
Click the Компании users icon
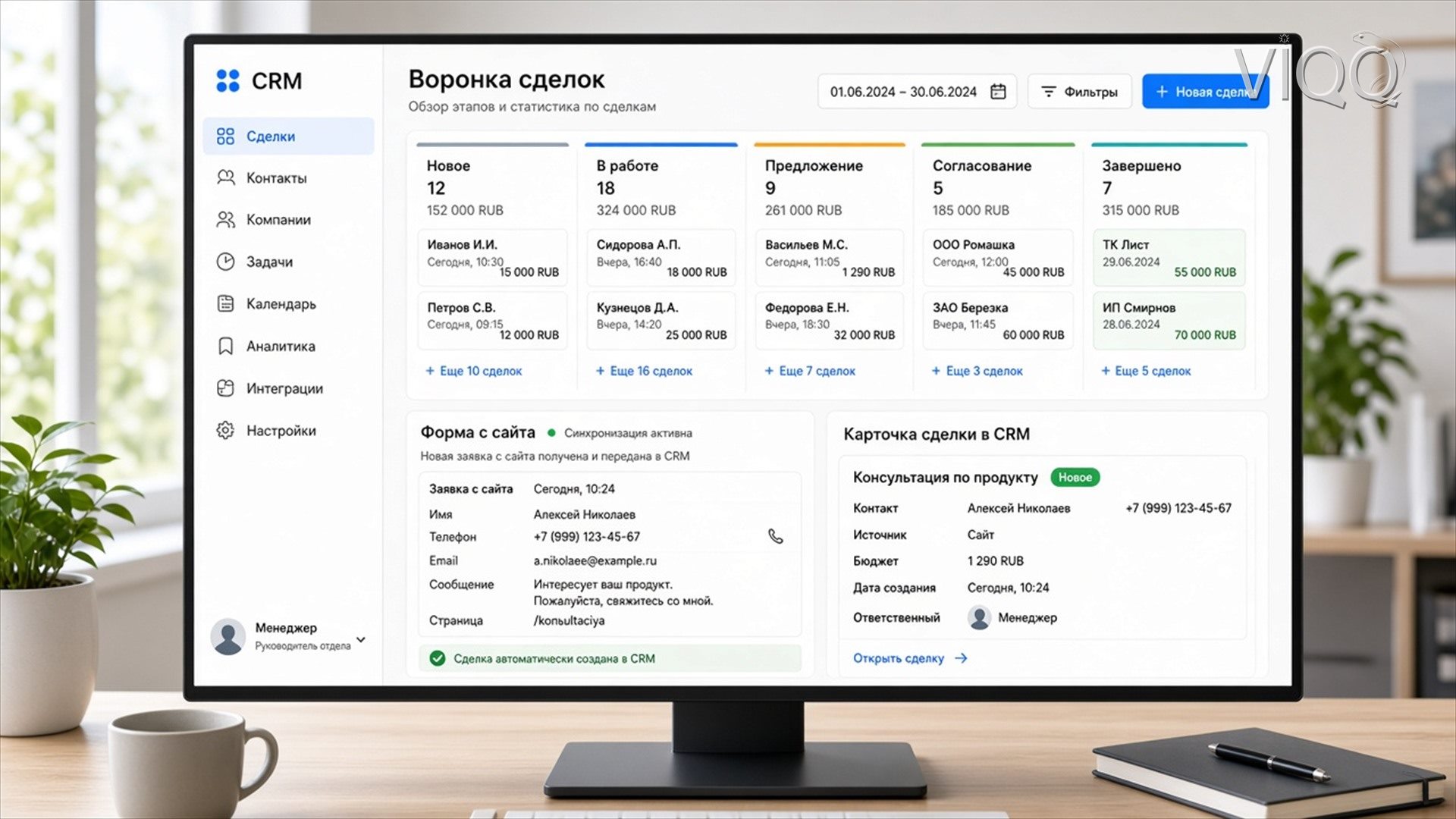pos(225,220)
